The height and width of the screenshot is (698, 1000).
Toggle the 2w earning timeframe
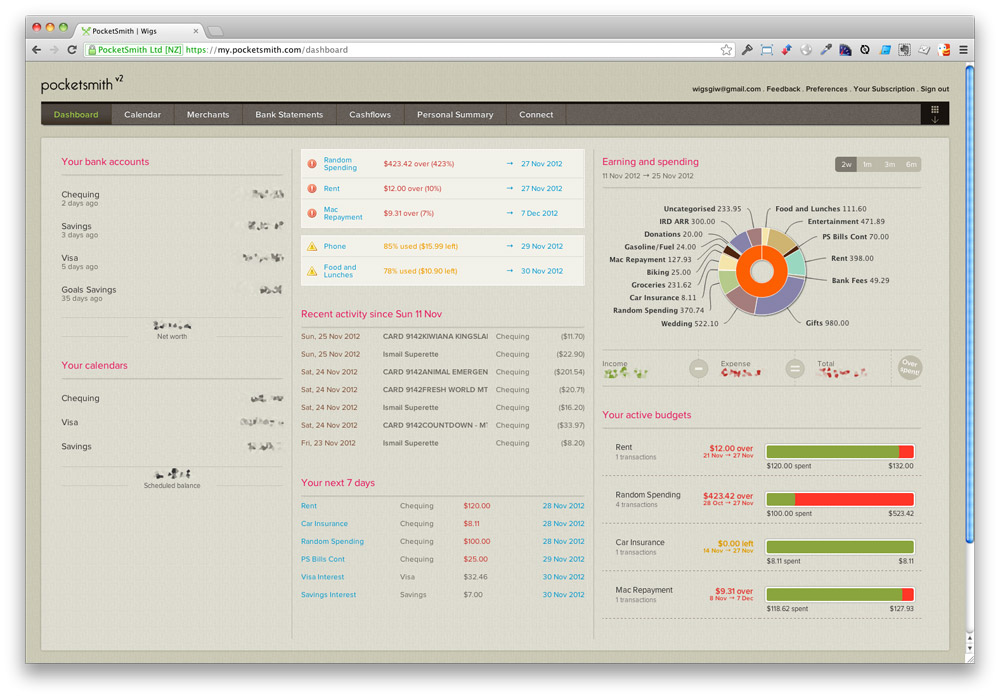(845, 163)
